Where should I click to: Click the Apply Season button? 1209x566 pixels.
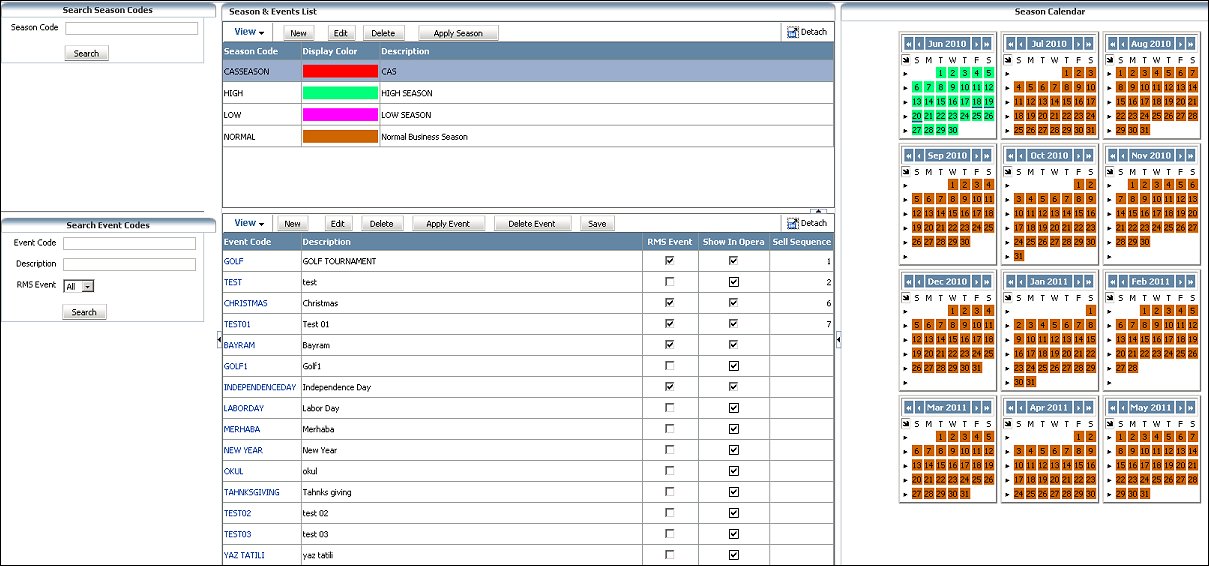(x=458, y=33)
